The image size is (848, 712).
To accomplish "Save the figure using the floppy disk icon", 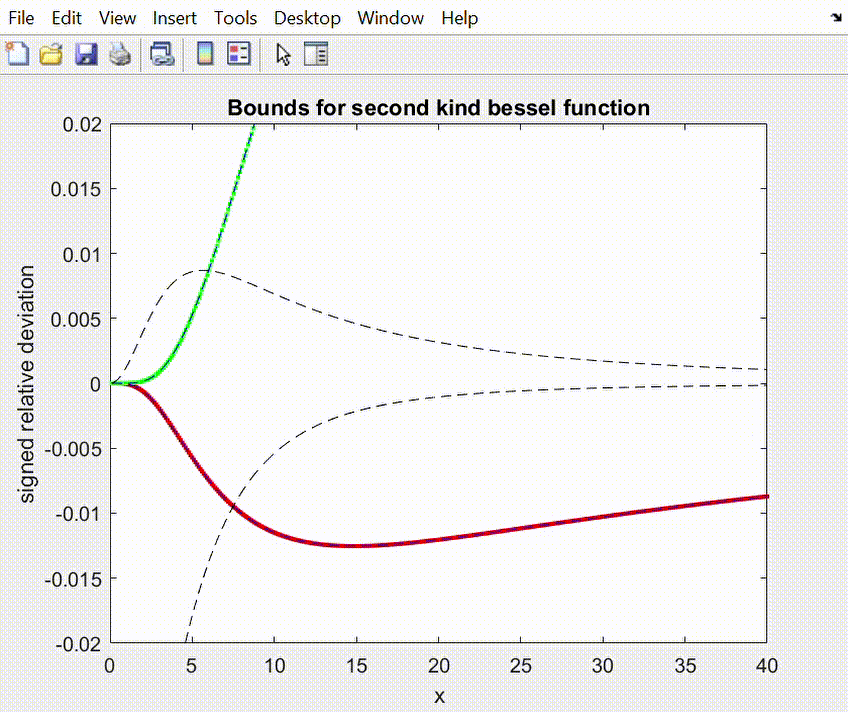I will click(86, 54).
